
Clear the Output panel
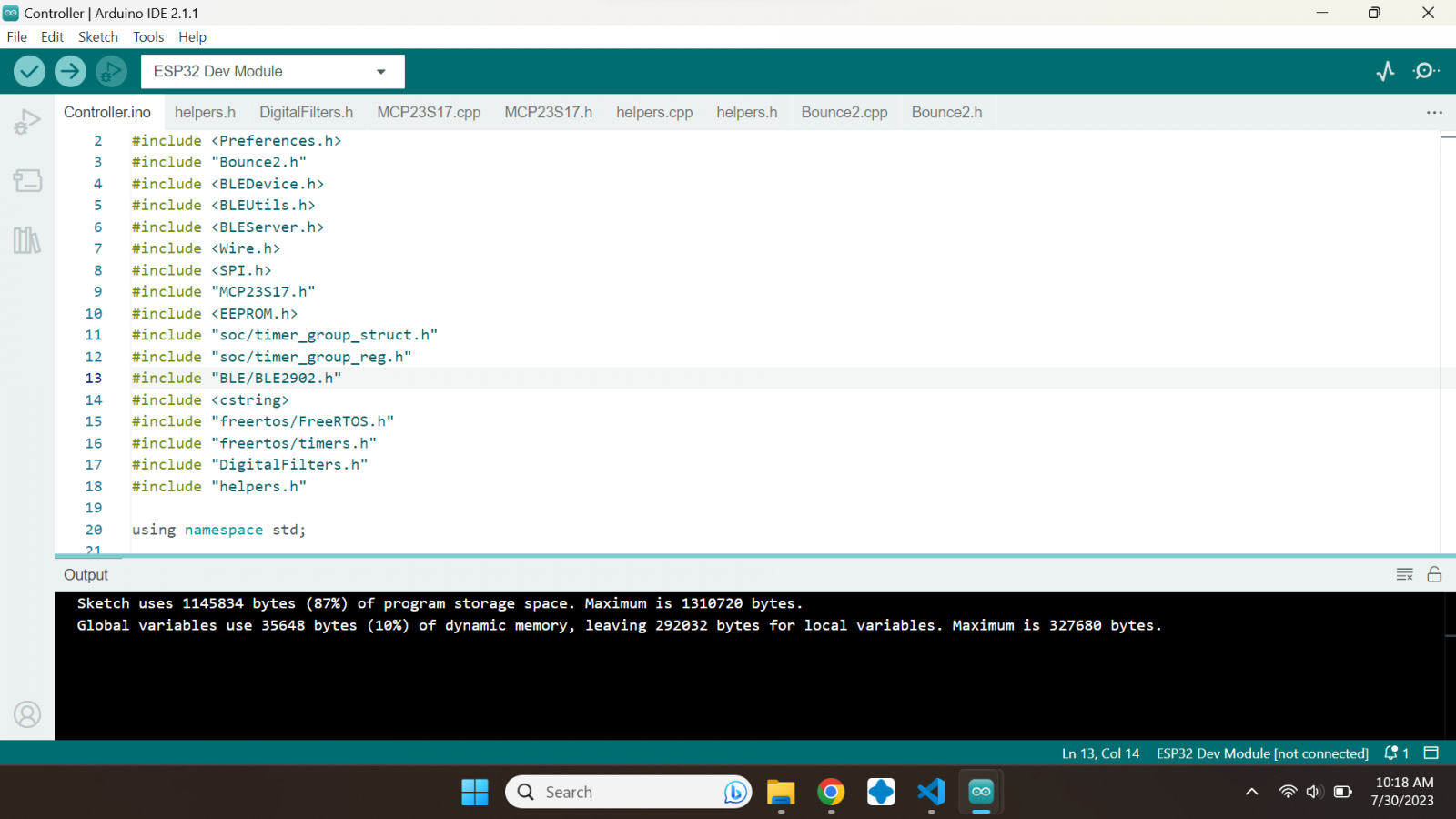1404,574
